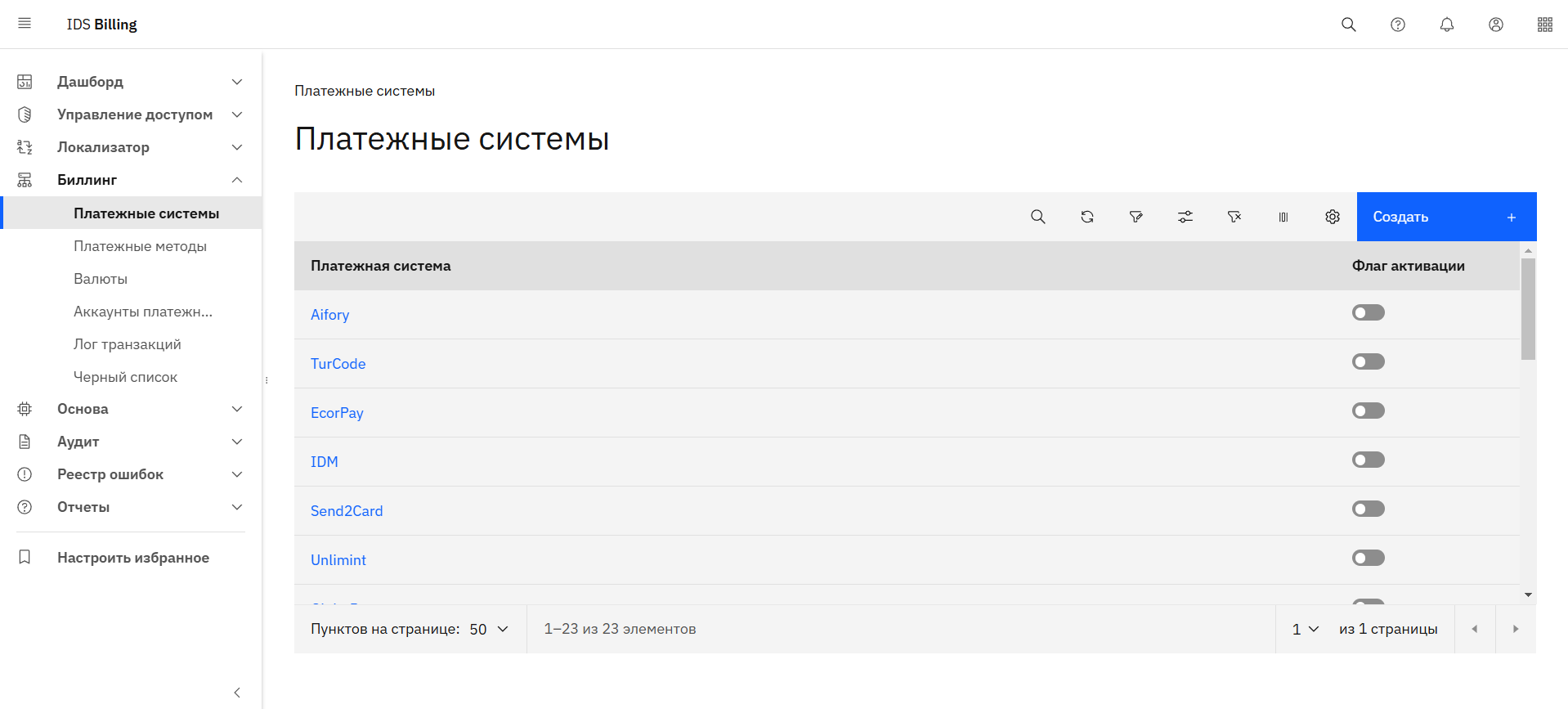
Task: Click the clear filters icon
Action: 1234,217
